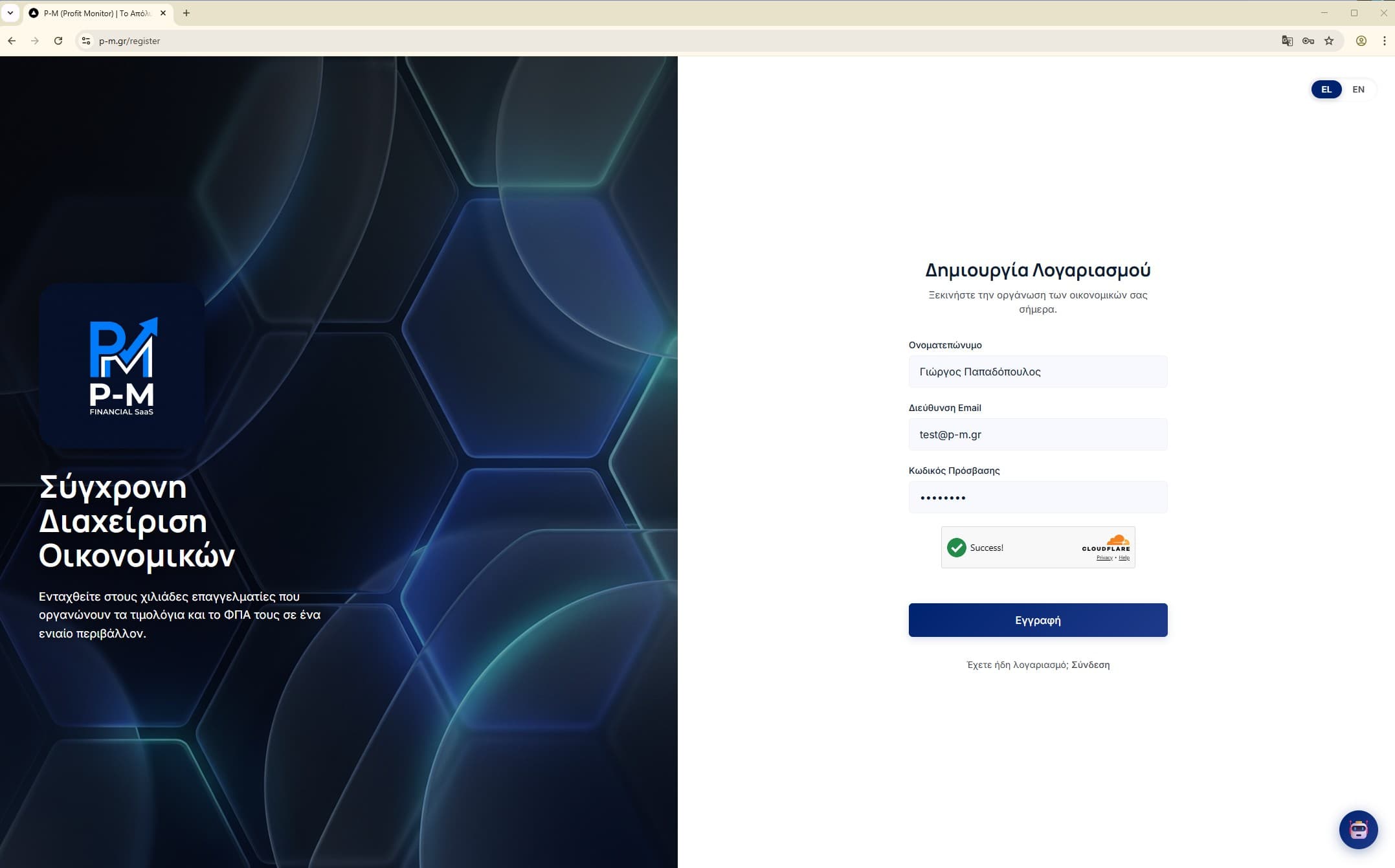This screenshot has width=1395, height=868.
Task: Follow the Σύνδεση login link
Action: (1090, 665)
